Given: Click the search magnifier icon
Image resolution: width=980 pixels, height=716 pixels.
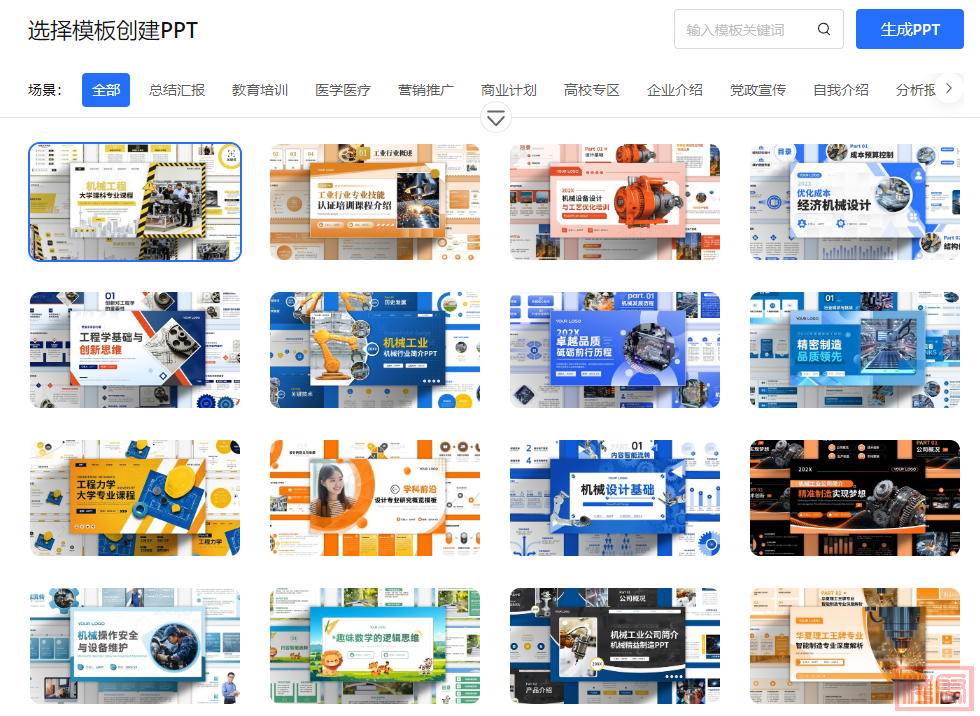Looking at the screenshot, I should [824, 30].
